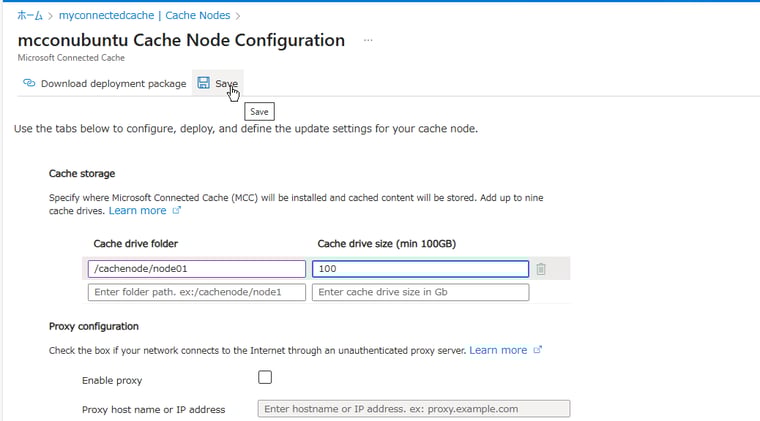Focus the /cachenode/node01 folder field
760x421 pixels.
(197, 269)
